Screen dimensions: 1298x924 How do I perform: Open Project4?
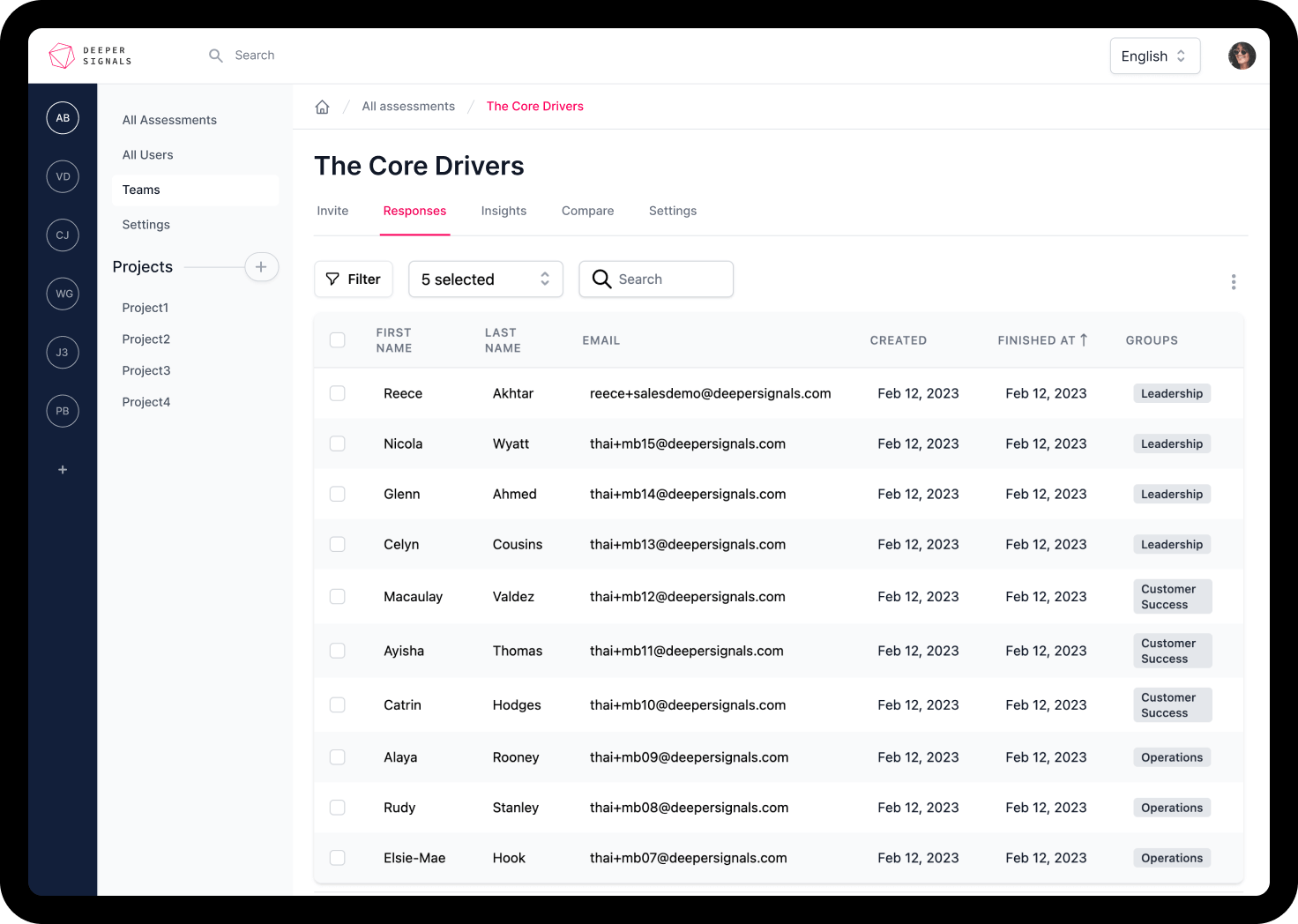tap(146, 402)
